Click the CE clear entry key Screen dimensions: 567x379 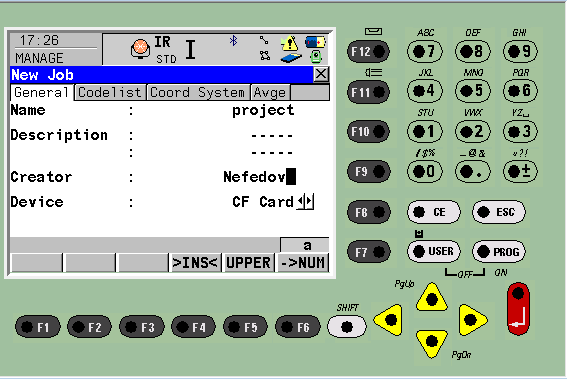tap(434, 212)
